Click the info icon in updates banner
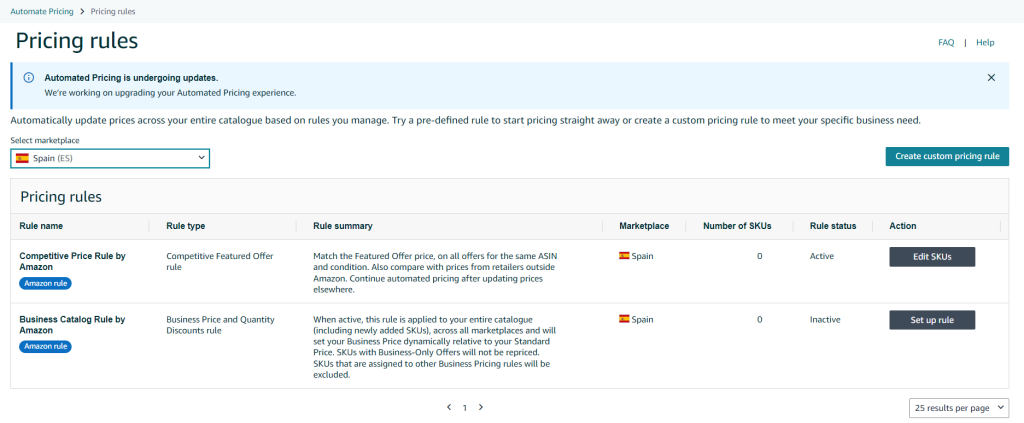 click(x=28, y=78)
